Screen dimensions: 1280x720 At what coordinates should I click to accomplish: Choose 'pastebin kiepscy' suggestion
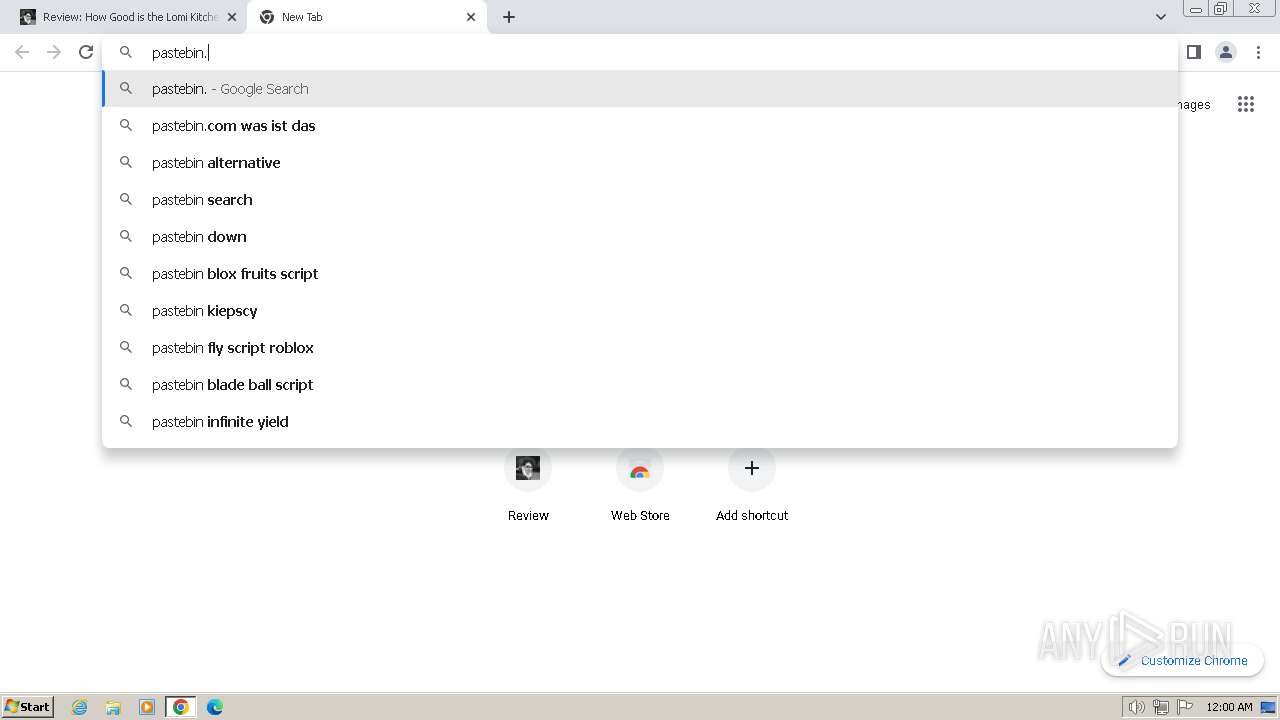click(x=640, y=311)
